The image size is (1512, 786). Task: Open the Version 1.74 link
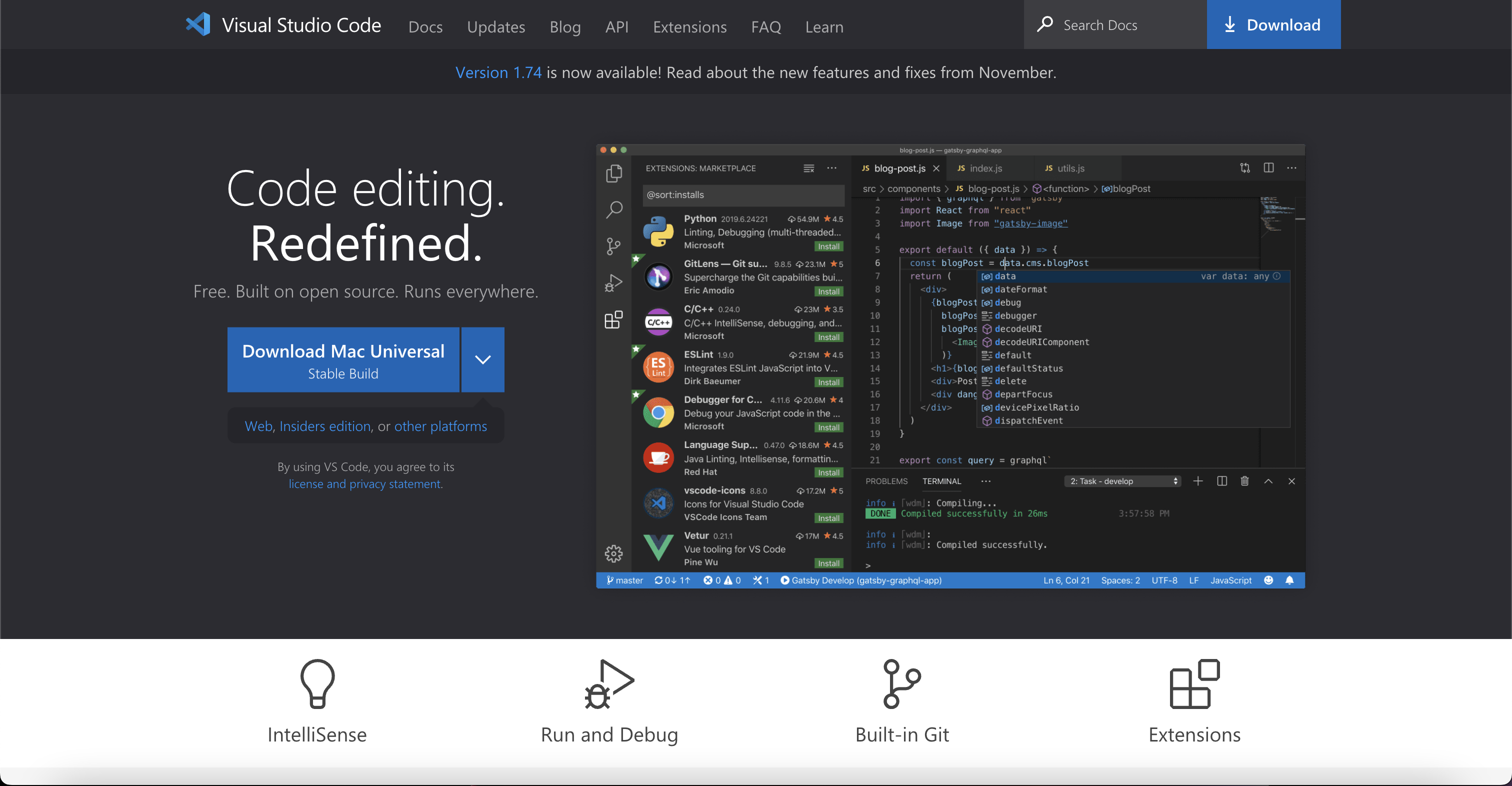click(498, 72)
